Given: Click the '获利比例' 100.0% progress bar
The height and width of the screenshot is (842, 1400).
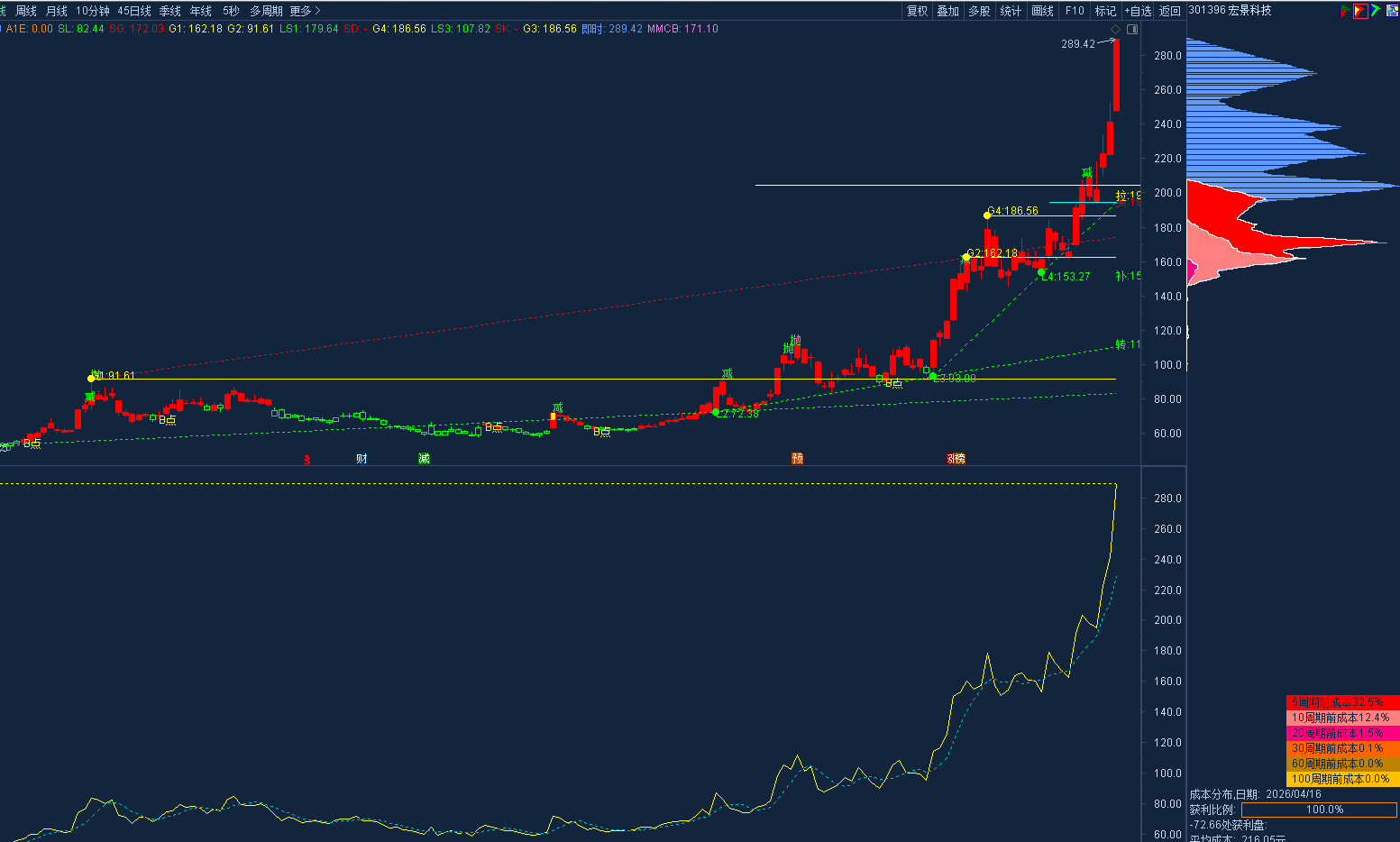Looking at the screenshot, I should (1319, 810).
